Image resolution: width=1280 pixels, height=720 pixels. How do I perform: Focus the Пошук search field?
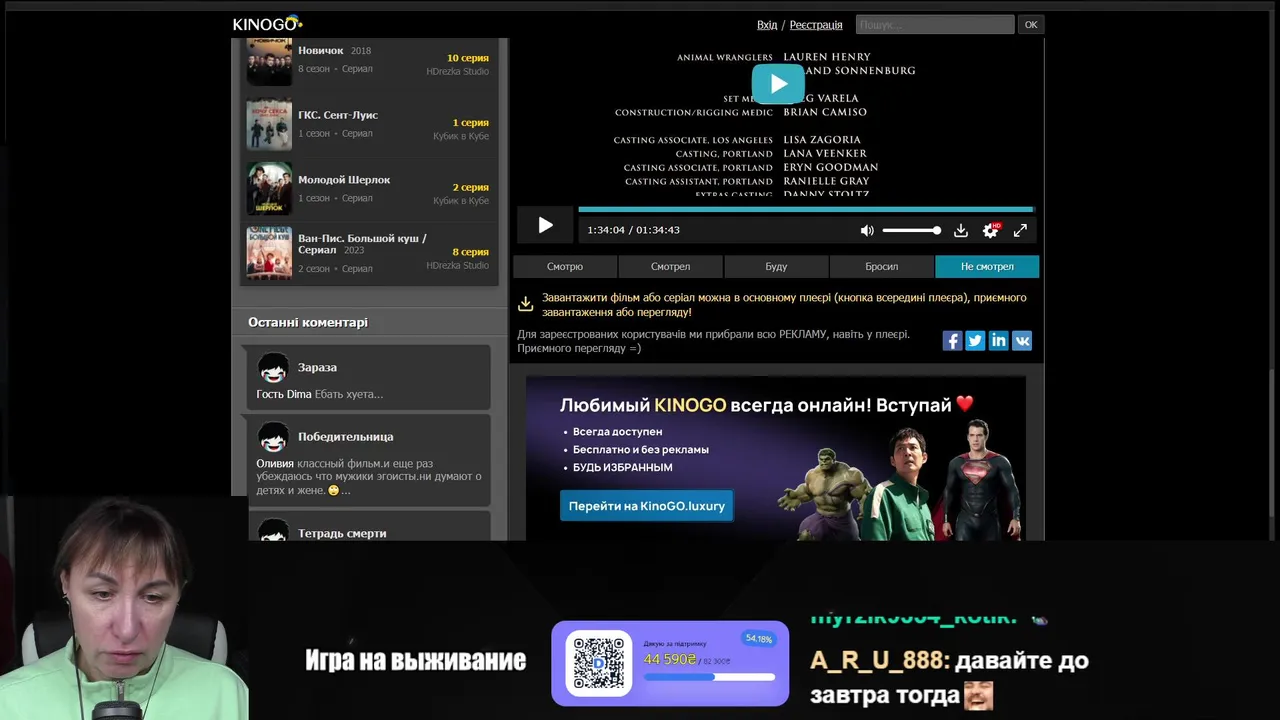pyautogui.click(x=934, y=25)
